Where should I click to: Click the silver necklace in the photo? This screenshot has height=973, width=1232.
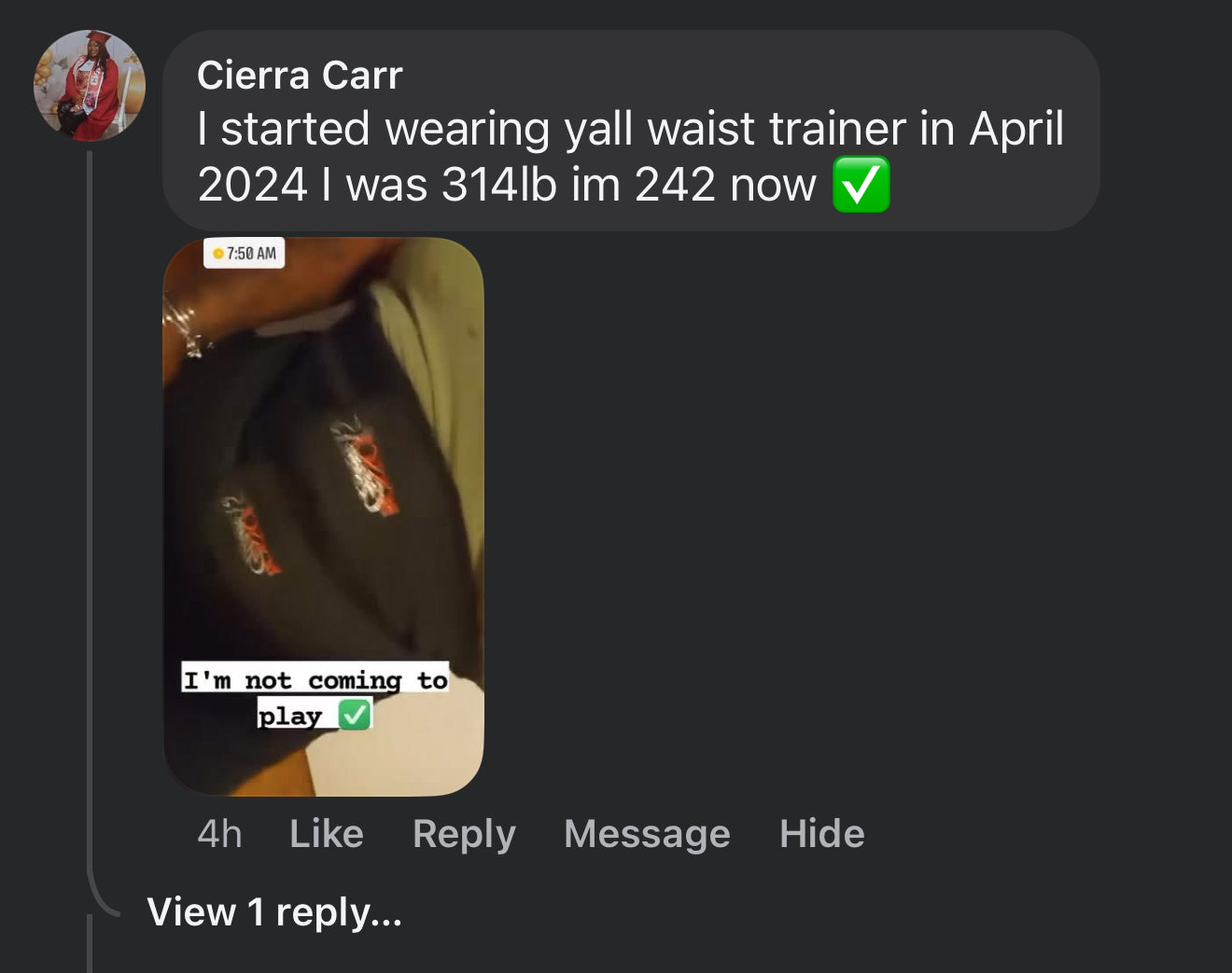(186, 322)
